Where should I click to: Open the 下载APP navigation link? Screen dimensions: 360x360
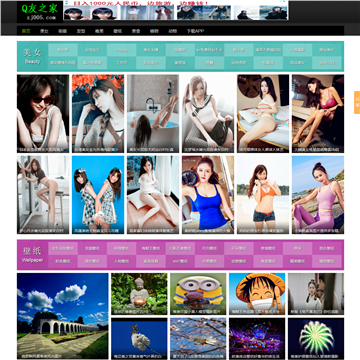pos(195,31)
